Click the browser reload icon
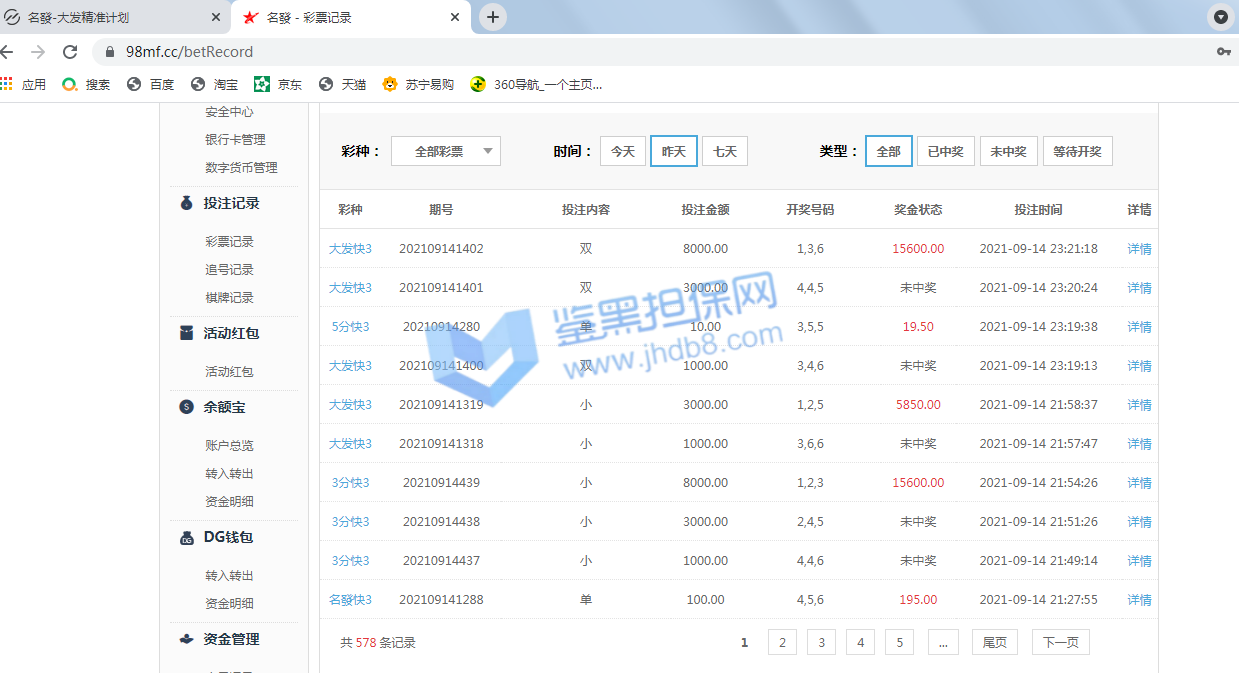 coord(70,52)
